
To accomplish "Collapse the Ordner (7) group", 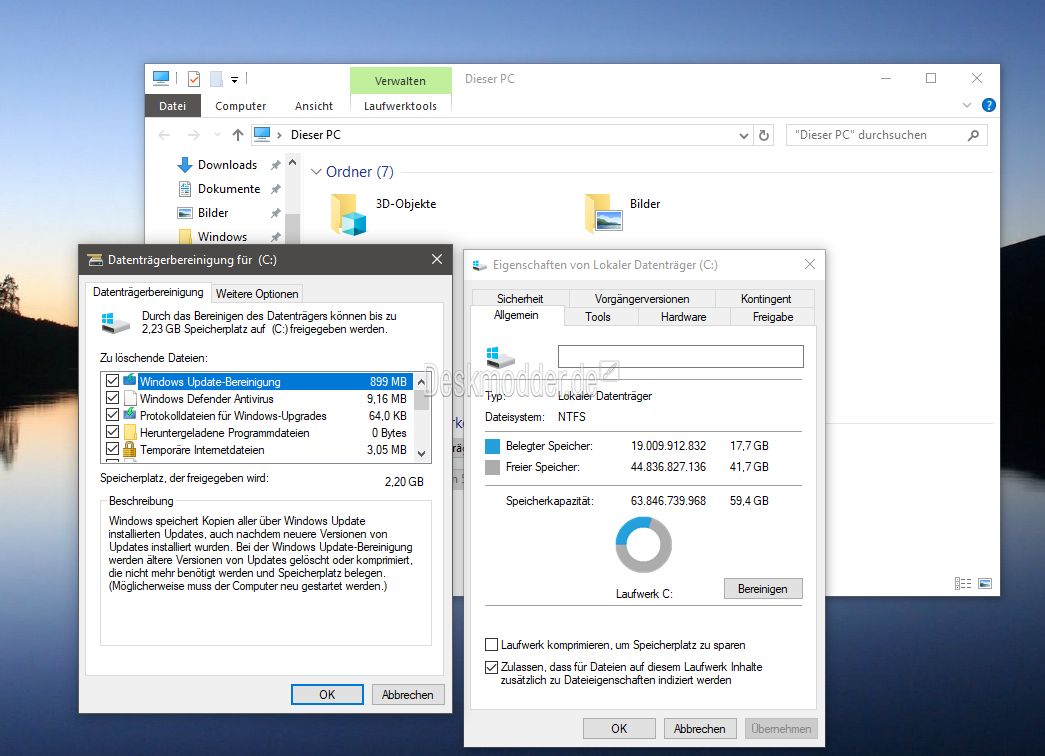I will pyautogui.click(x=316, y=172).
